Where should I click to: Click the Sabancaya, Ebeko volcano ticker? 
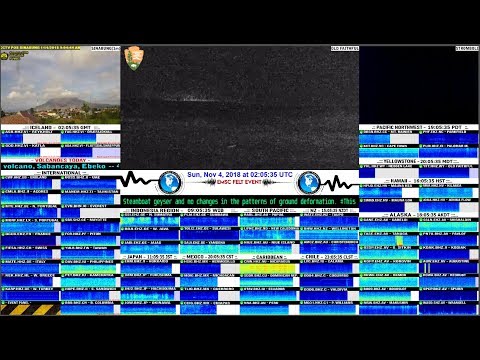(x=60, y=166)
